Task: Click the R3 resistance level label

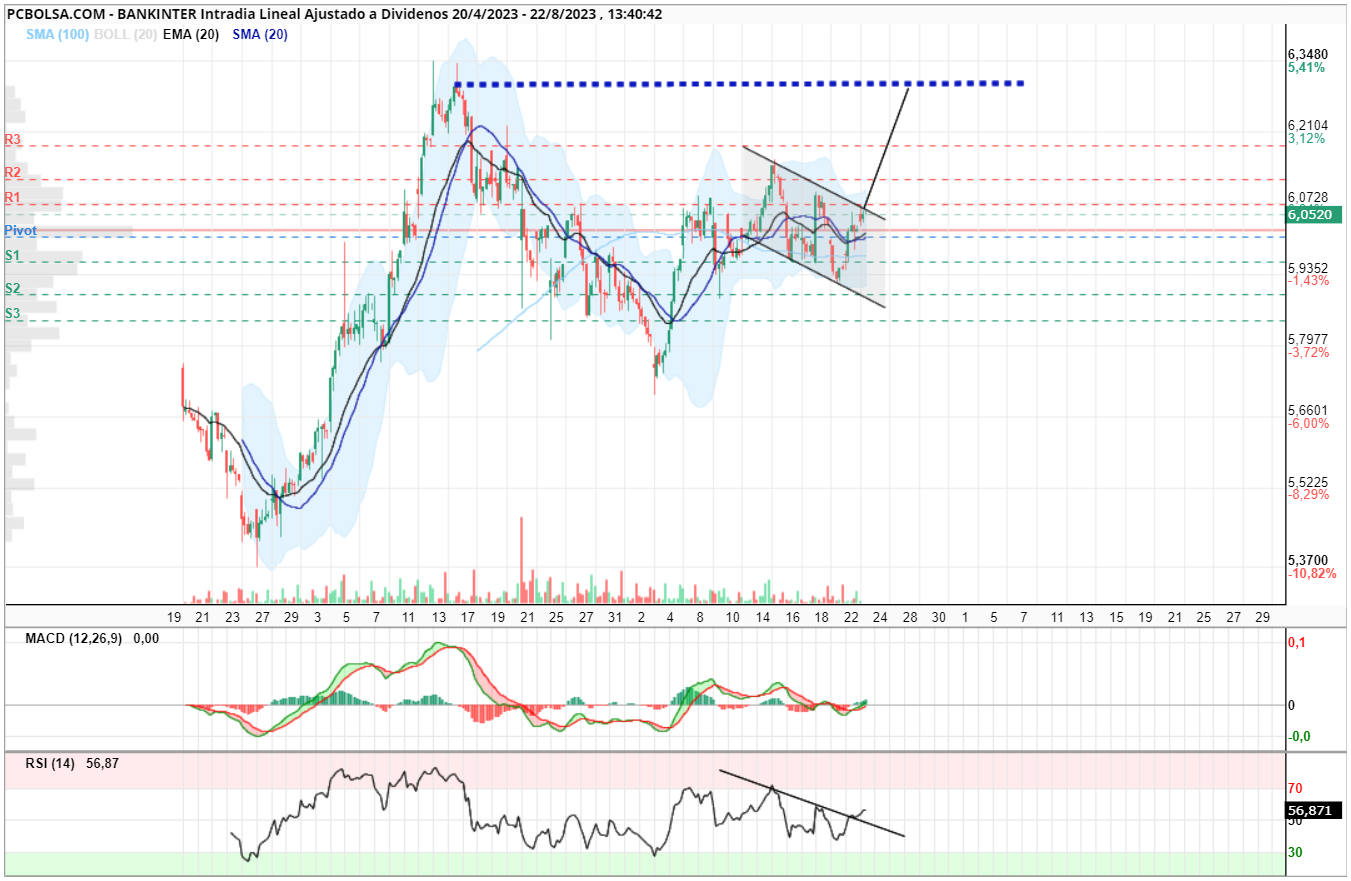Action: pyautogui.click(x=13, y=139)
